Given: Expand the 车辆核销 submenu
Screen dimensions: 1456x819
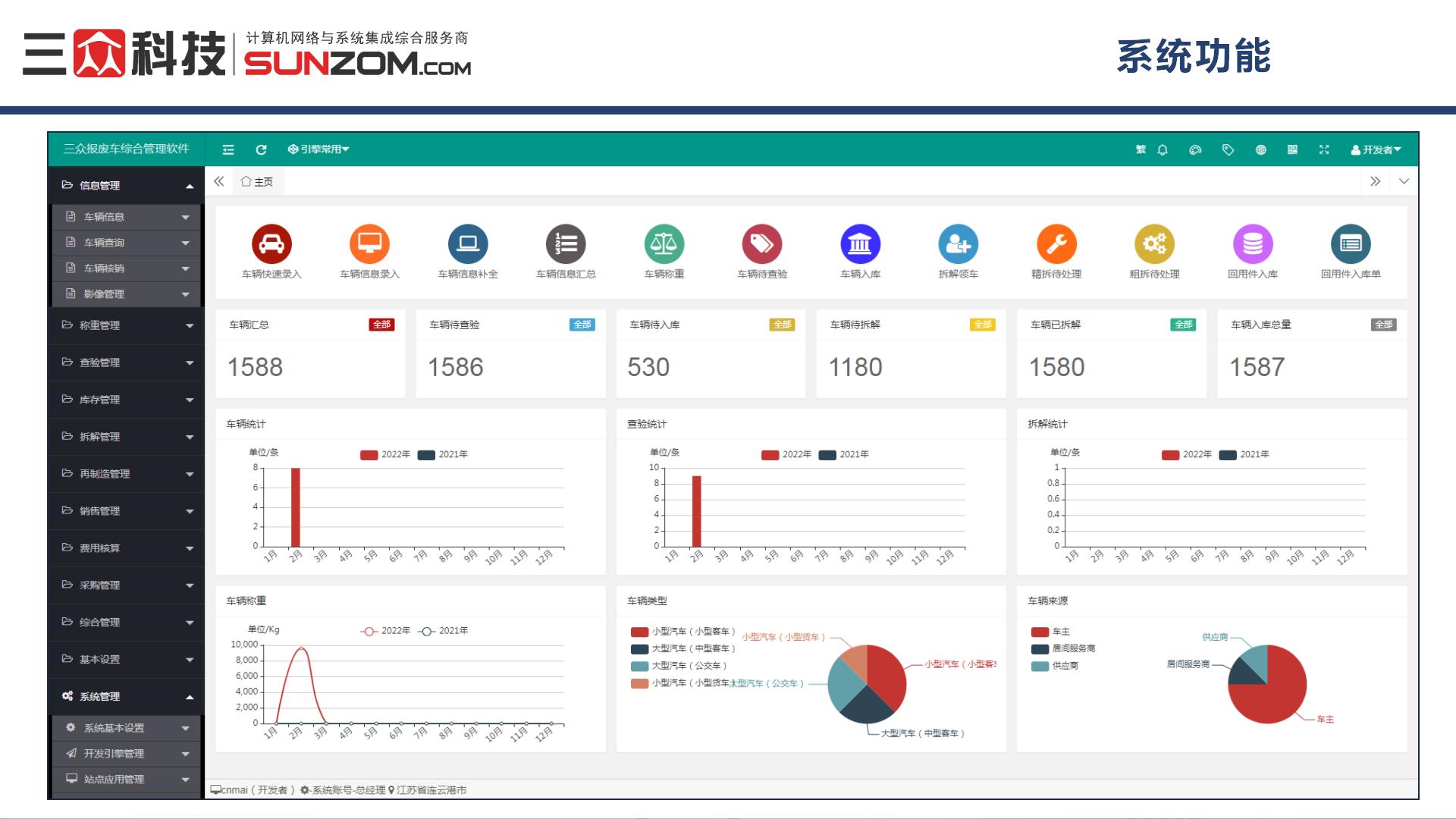Looking at the screenshot, I should pos(127,268).
